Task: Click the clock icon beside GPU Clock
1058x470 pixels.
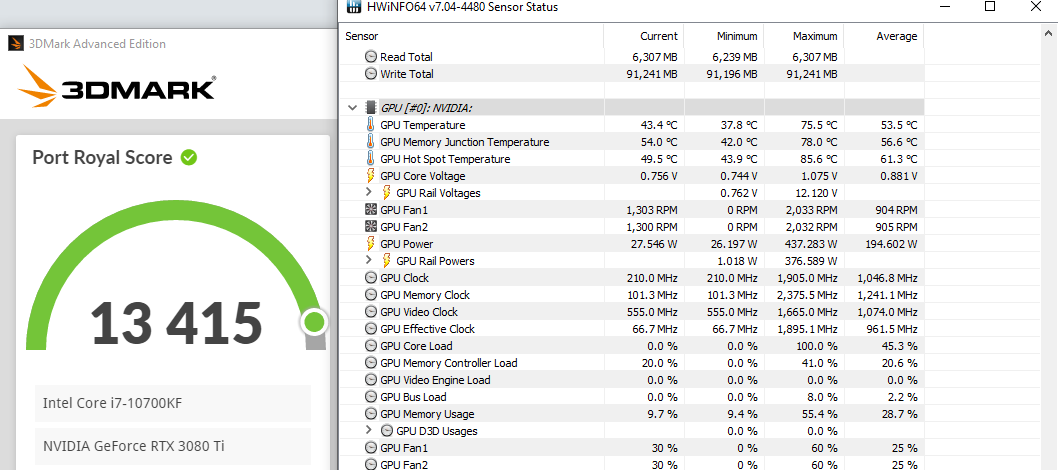Action: click(370, 278)
